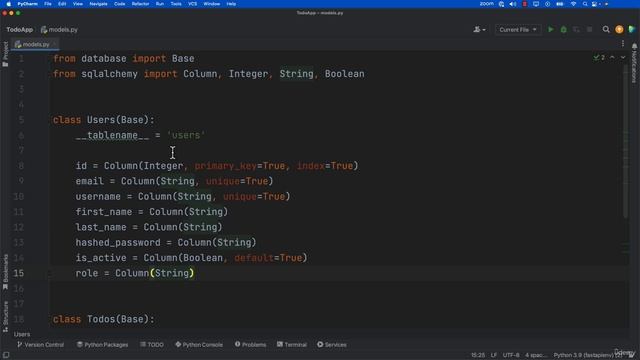The image size is (640, 360).
Task: Click the battery icon in the menu bar
Action: 560,4
